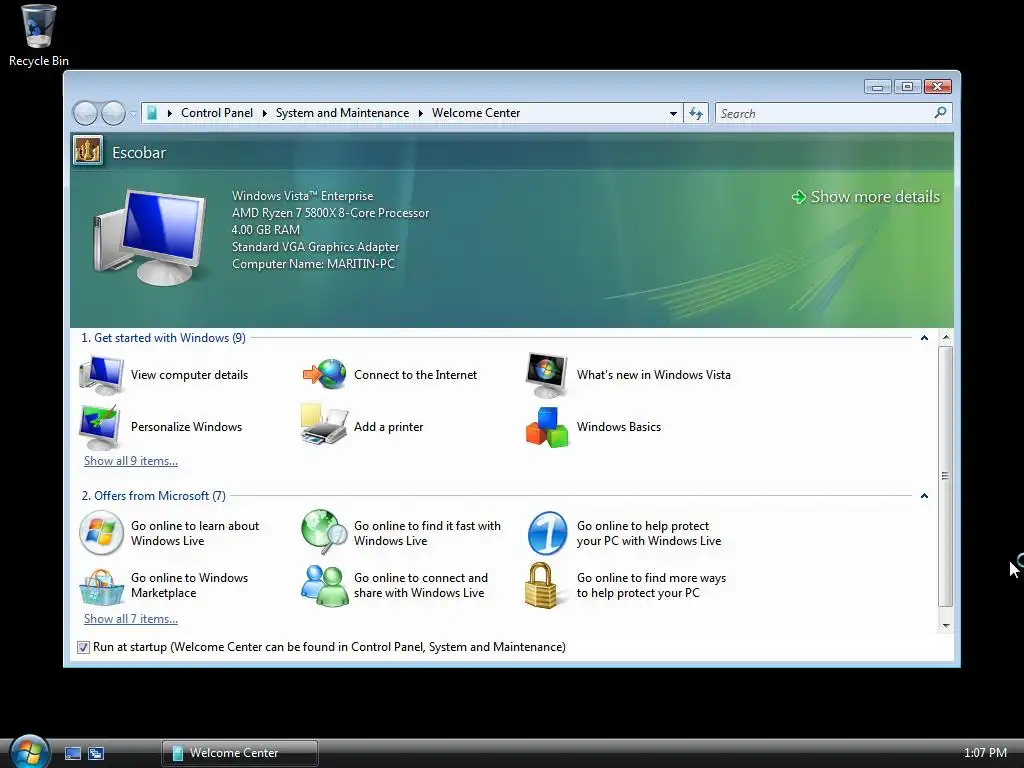Viewport: 1024px width, 768px height.
Task: Click inside the Search input field
Action: [x=825, y=114]
